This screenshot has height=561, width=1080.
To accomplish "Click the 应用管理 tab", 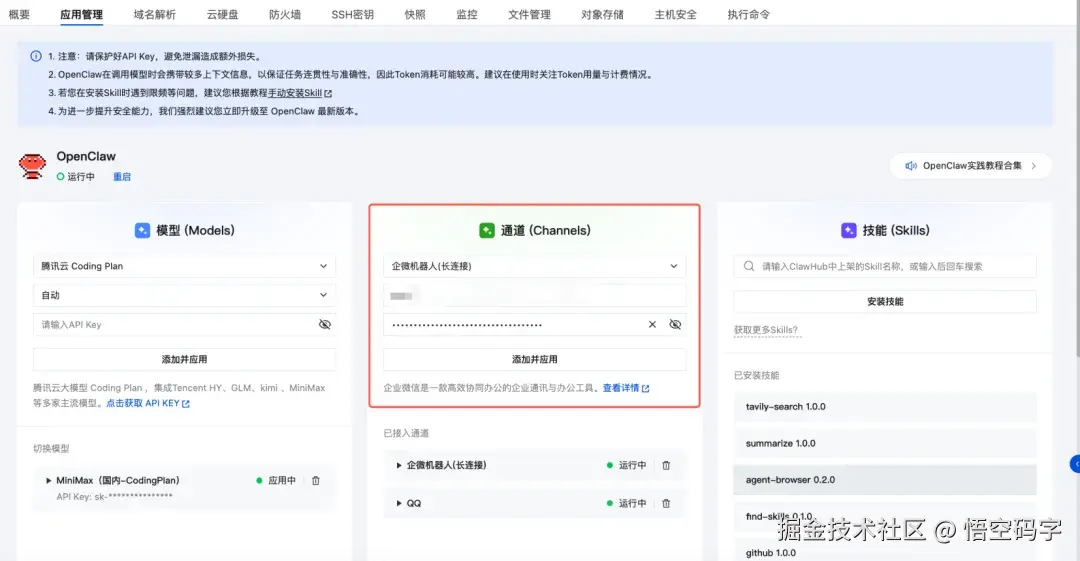I will coord(81,14).
